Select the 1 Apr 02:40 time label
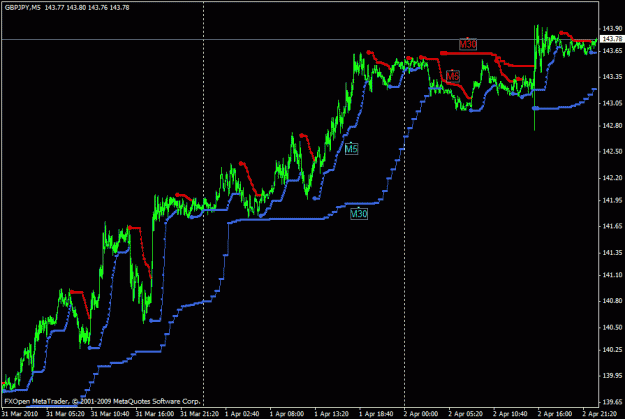 [x=242, y=414]
